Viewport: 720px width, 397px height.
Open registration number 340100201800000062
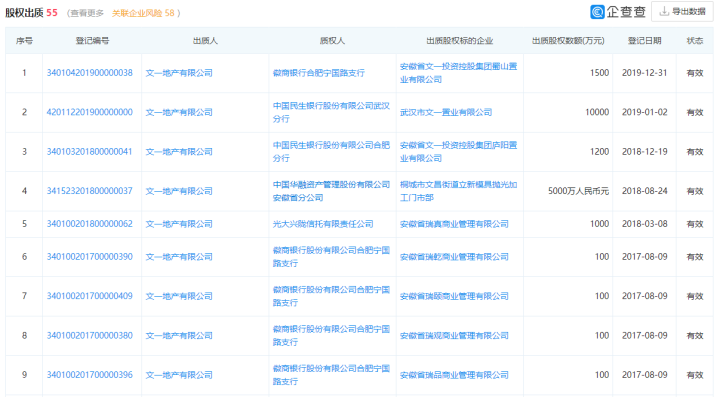90,224
